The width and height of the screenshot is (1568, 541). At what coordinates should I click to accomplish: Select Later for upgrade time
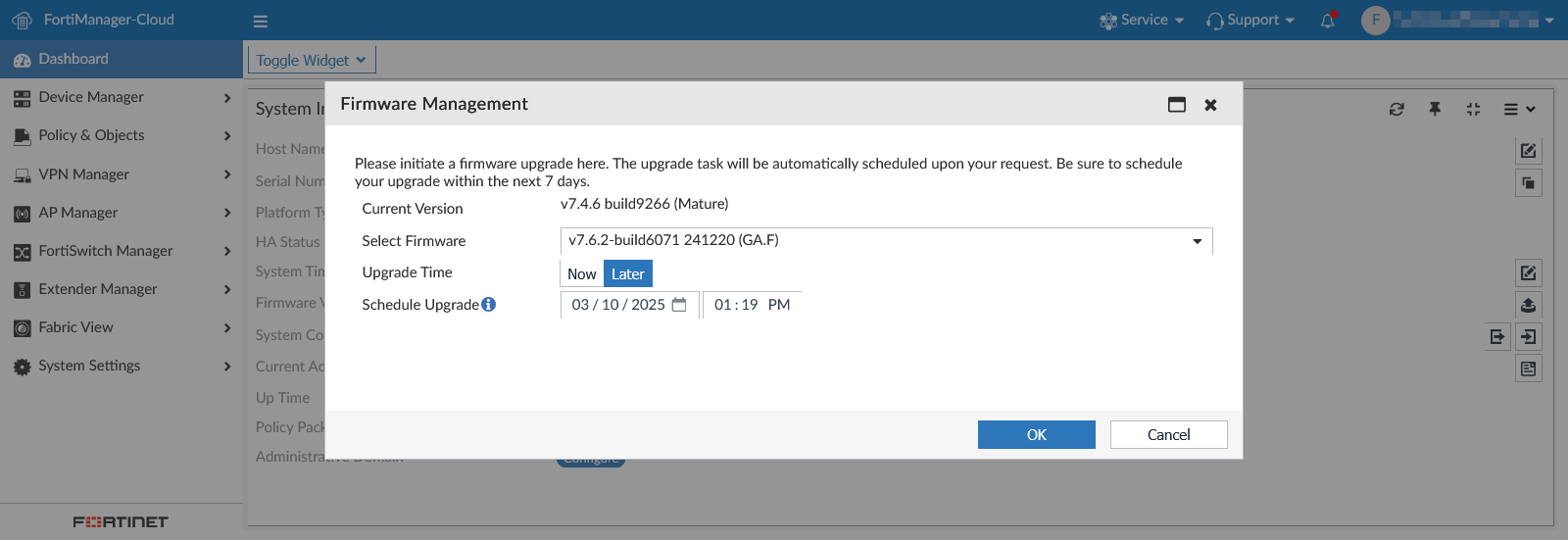[x=627, y=274]
